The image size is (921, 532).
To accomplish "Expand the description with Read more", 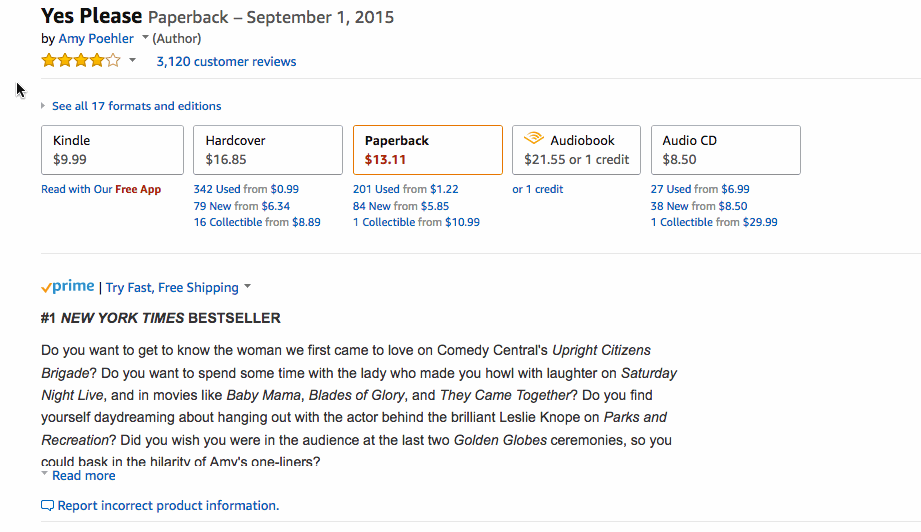I will [83, 476].
